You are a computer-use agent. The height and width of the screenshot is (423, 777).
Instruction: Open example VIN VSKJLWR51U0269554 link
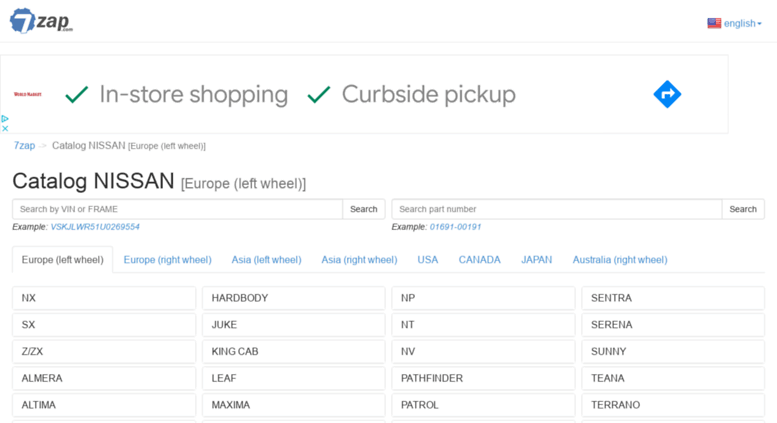95,227
